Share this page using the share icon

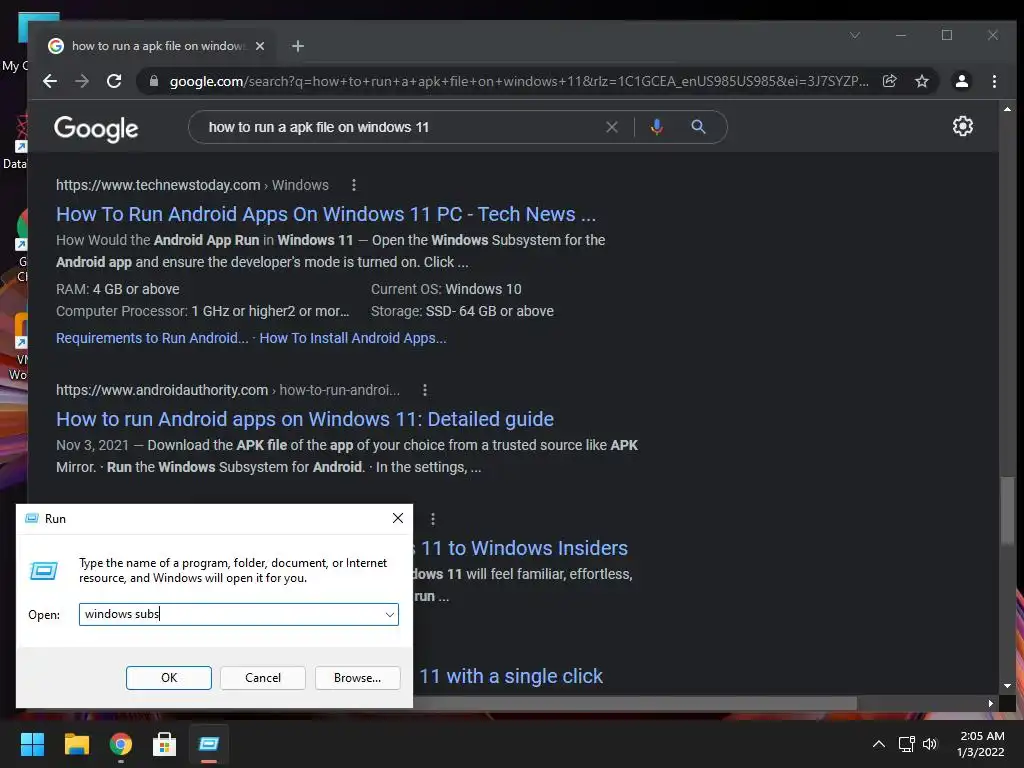889,81
